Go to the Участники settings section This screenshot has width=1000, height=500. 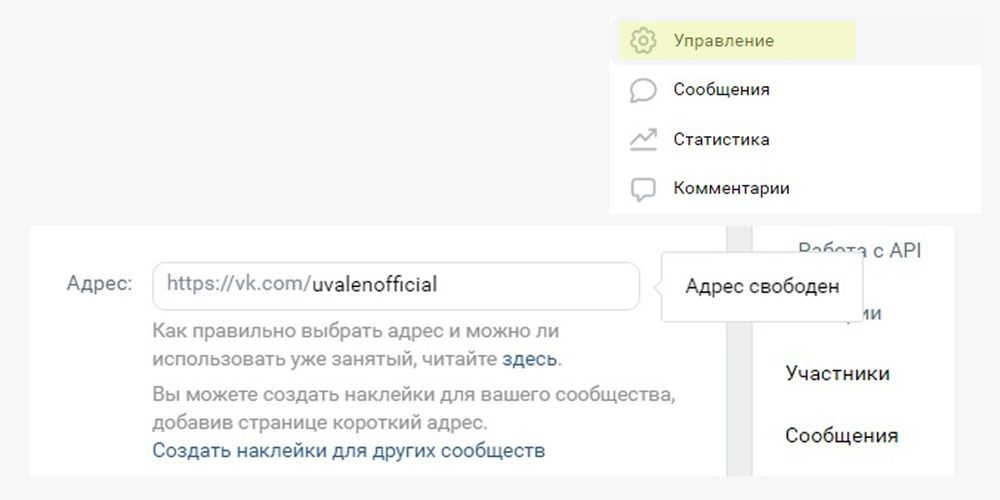coord(837,373)
